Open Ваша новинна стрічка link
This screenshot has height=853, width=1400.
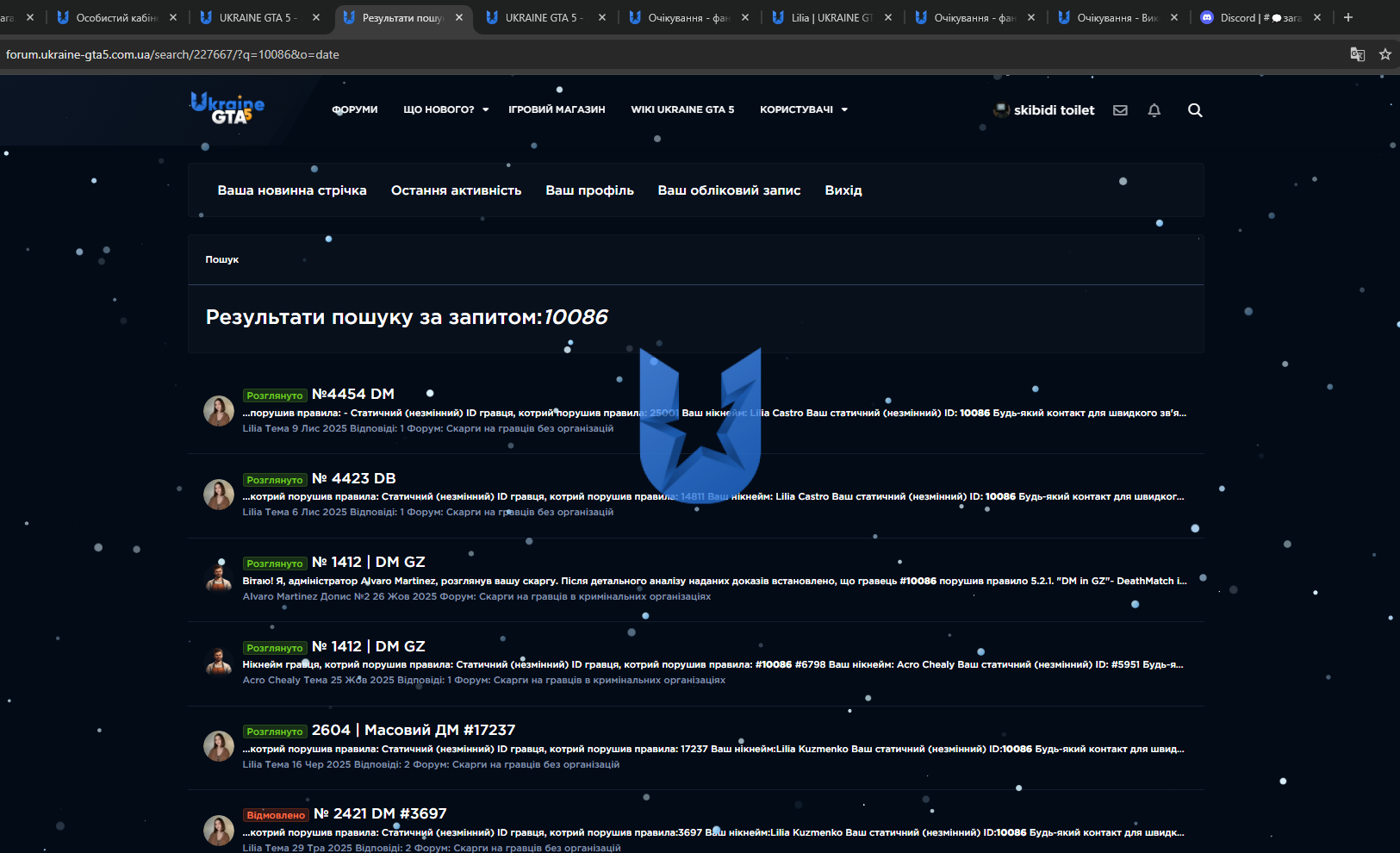coord(292,190)
